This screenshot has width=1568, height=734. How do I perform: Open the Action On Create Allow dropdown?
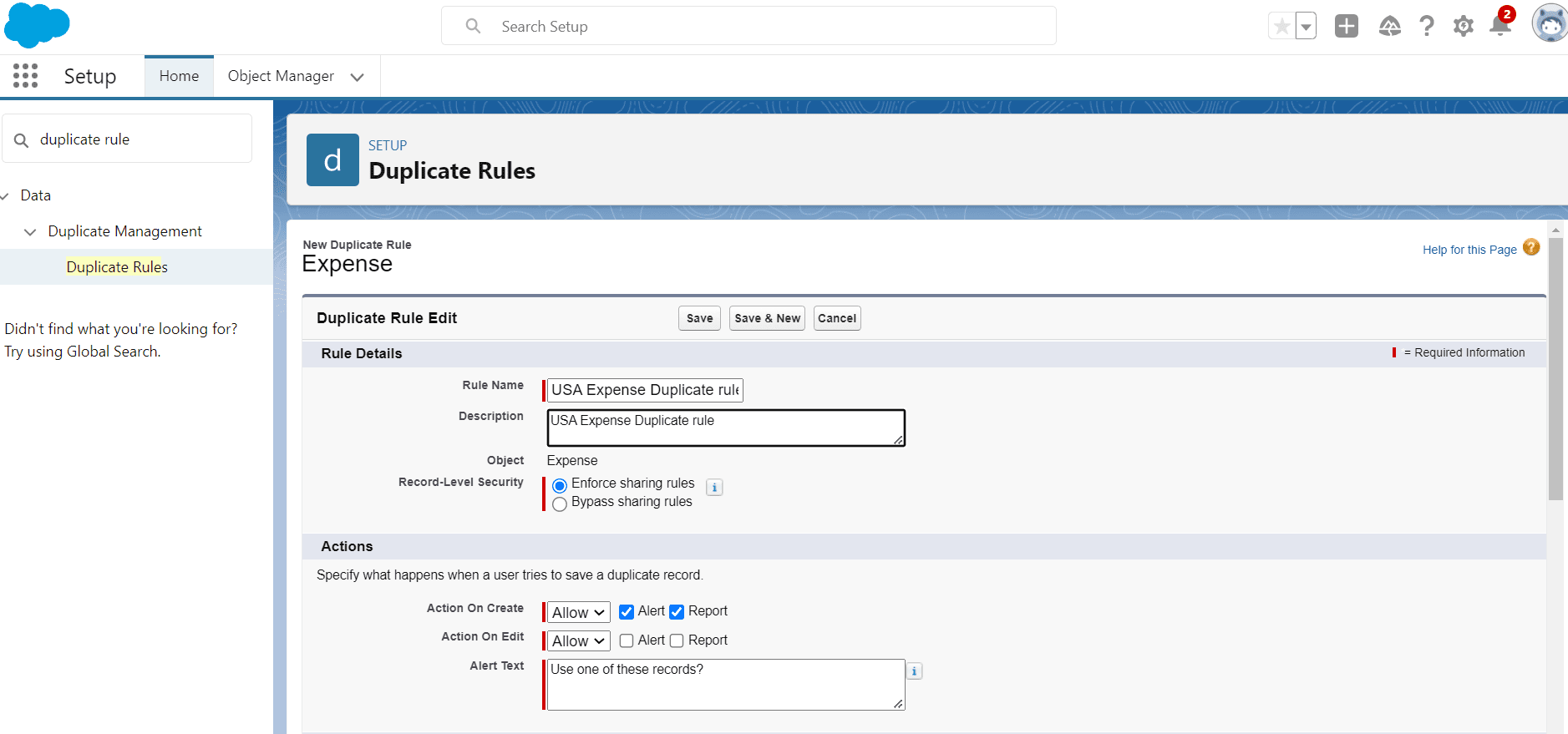click(x=578, y=612)
